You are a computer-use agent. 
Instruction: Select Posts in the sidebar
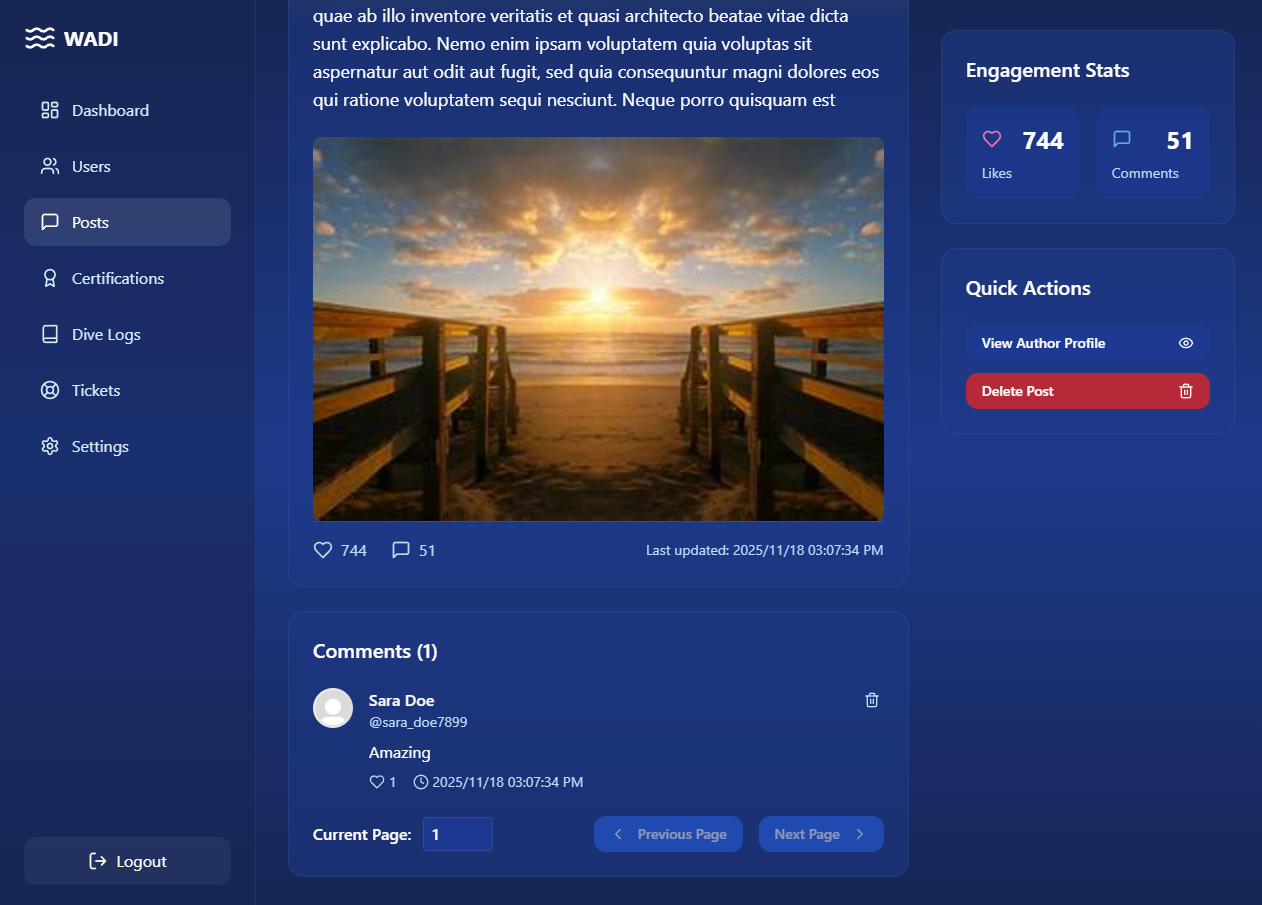[x=90, y=222]
